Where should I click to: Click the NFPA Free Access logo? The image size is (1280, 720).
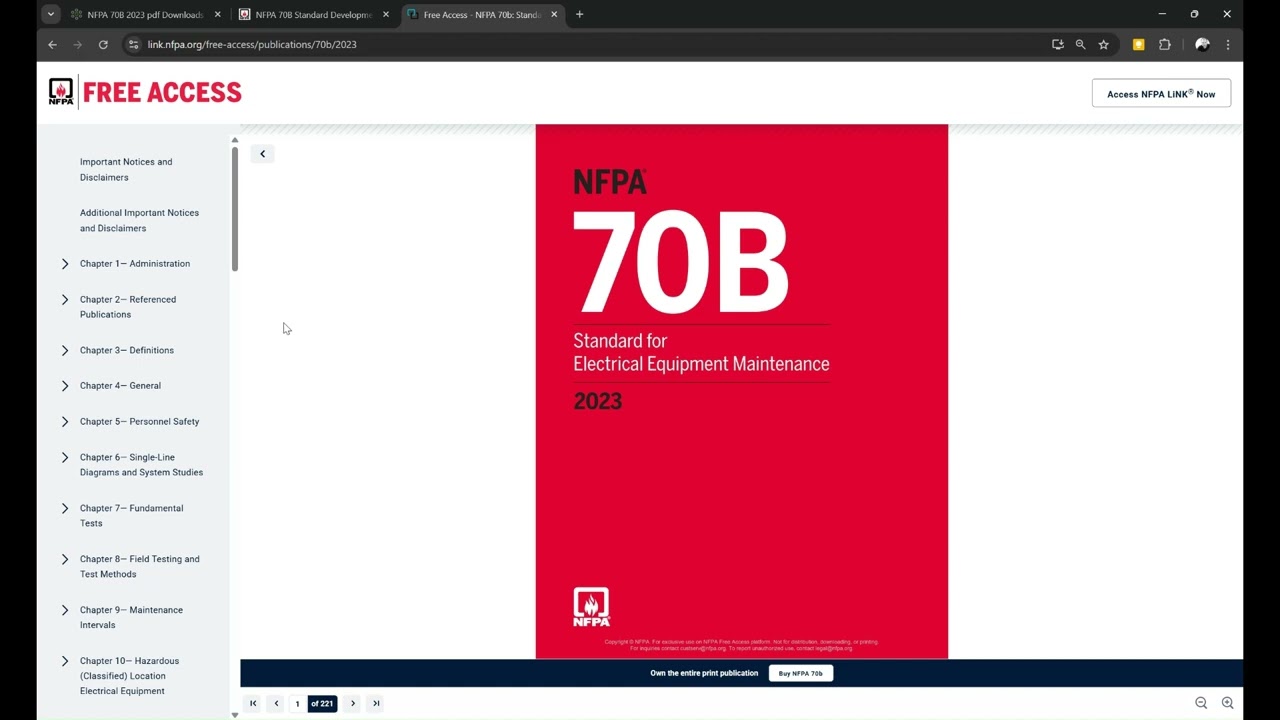pos(145,92)
